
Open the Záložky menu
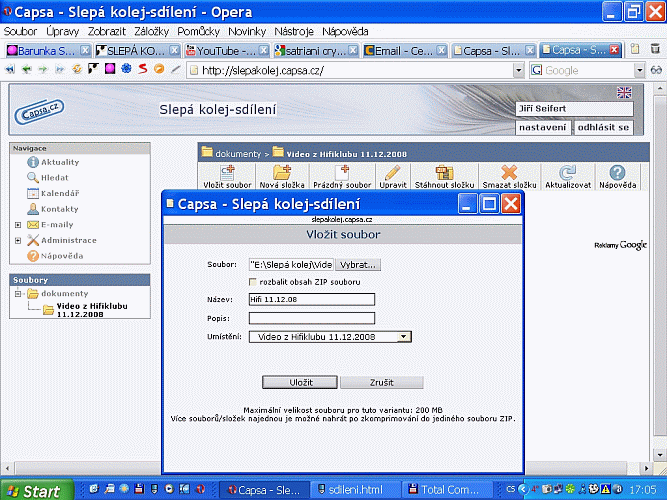click(152, 32)
